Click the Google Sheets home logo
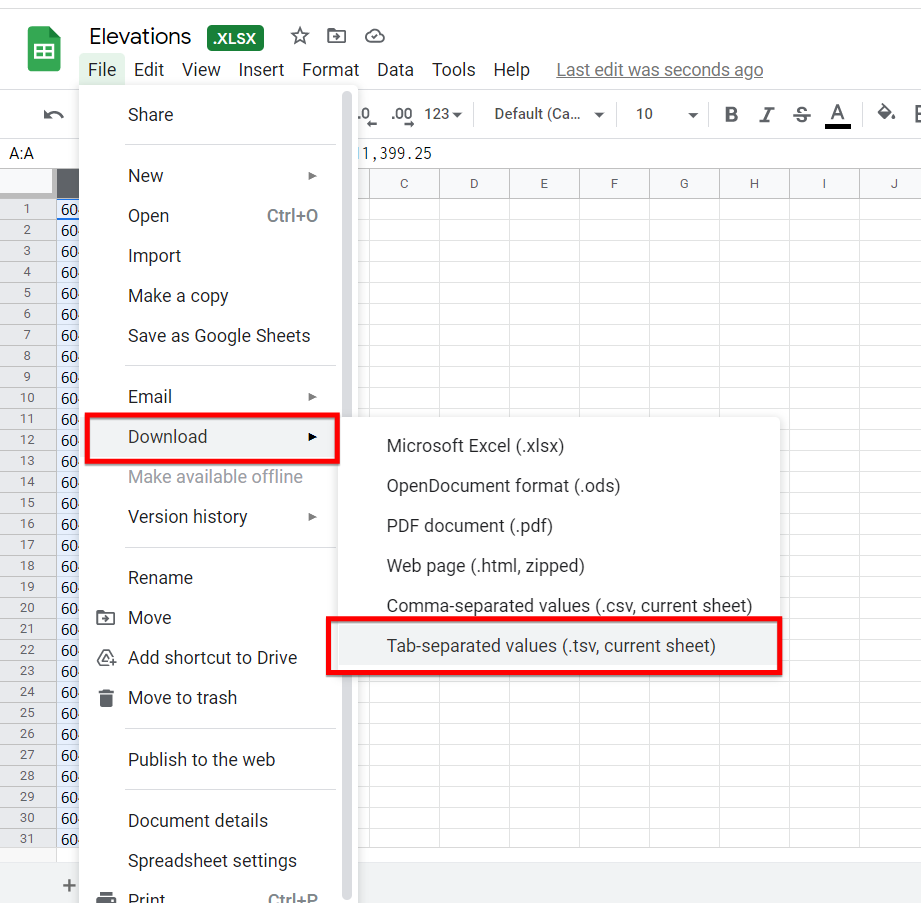This screenshot has width=921, height=903. click(44, 49)
